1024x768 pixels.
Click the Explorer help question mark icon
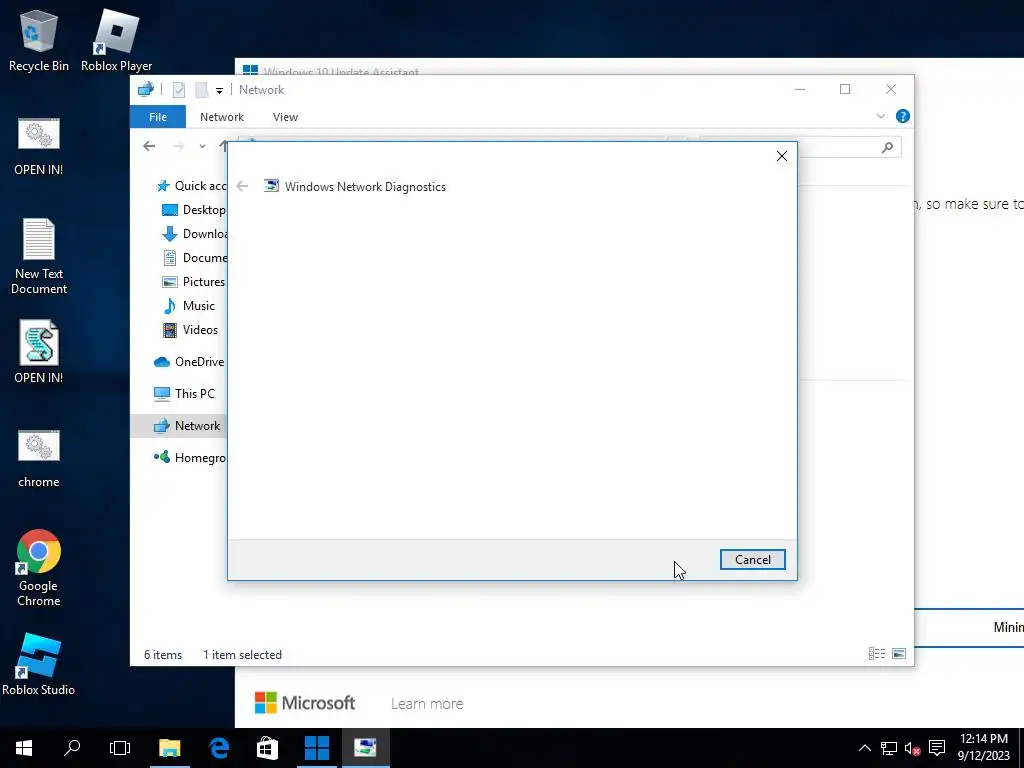point(903,116)
